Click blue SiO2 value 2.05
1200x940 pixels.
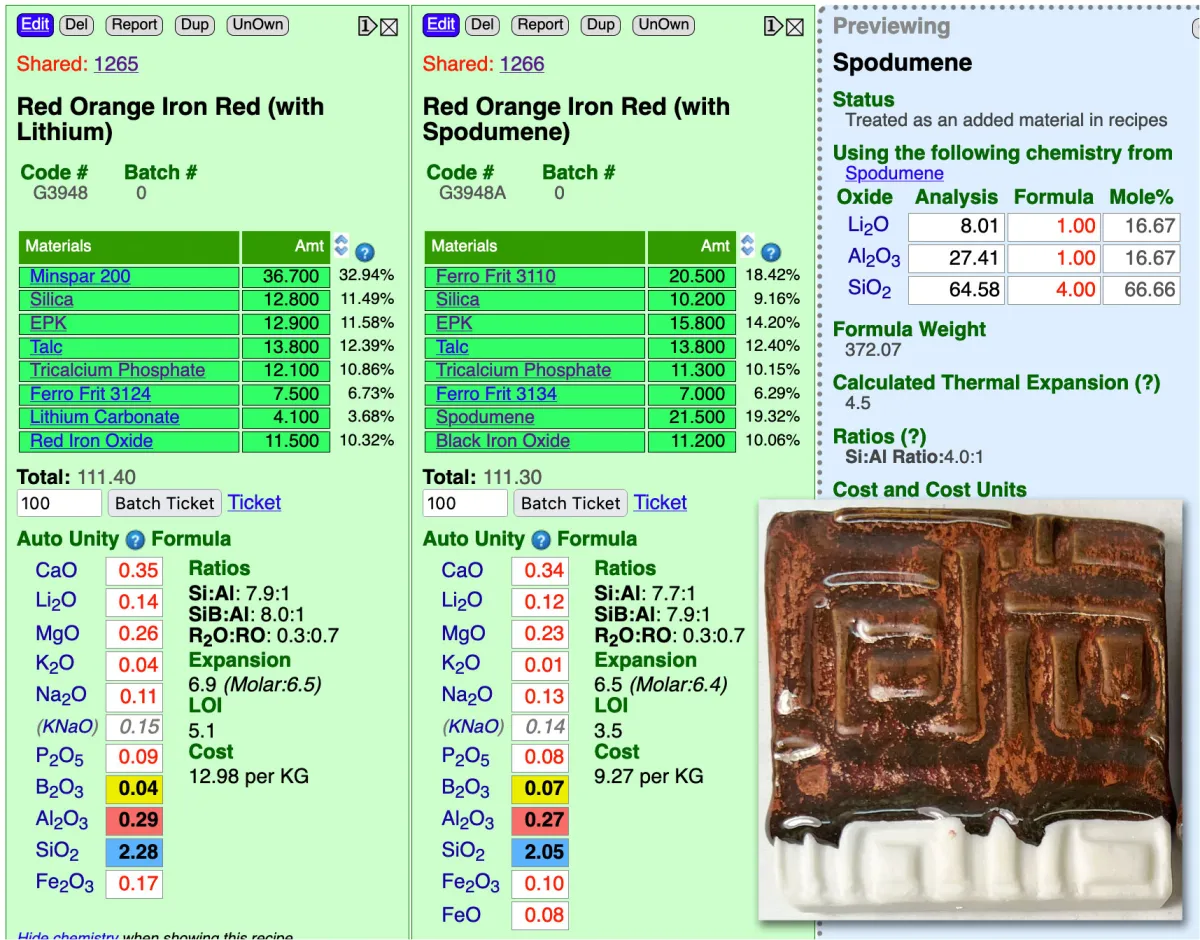point(540,853)
